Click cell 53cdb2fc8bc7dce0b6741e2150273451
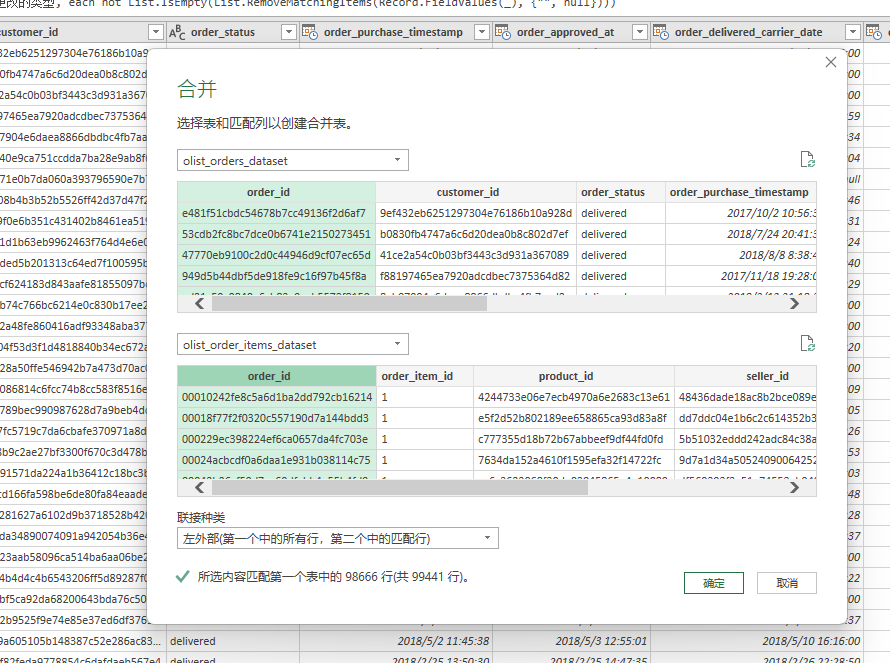890x663 pixels. pyautogui.click(x=276, y=234)
